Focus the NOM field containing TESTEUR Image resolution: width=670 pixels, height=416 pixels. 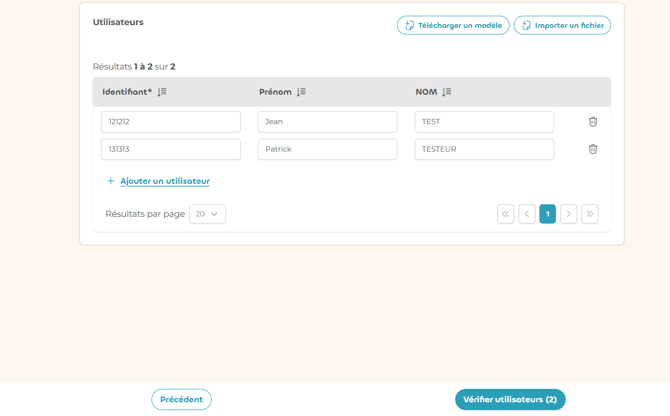[484, 149]
